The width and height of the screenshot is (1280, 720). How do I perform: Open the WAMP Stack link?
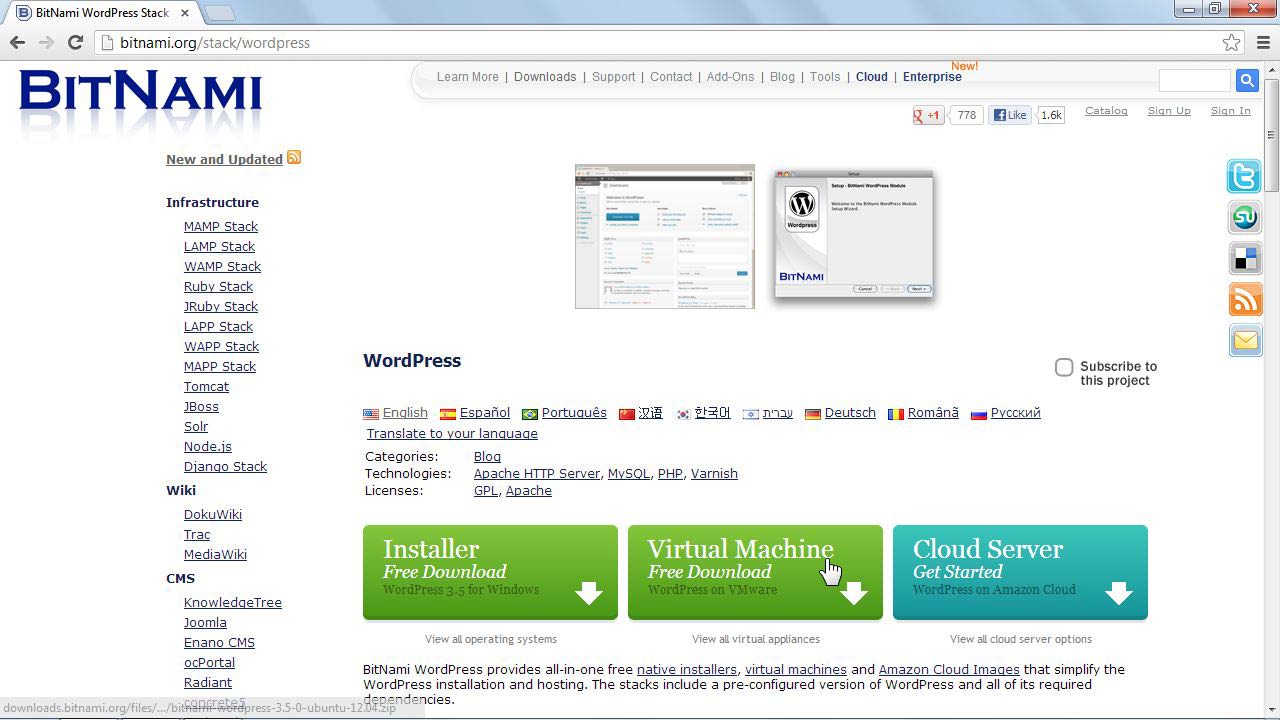[x=222, y=266]
